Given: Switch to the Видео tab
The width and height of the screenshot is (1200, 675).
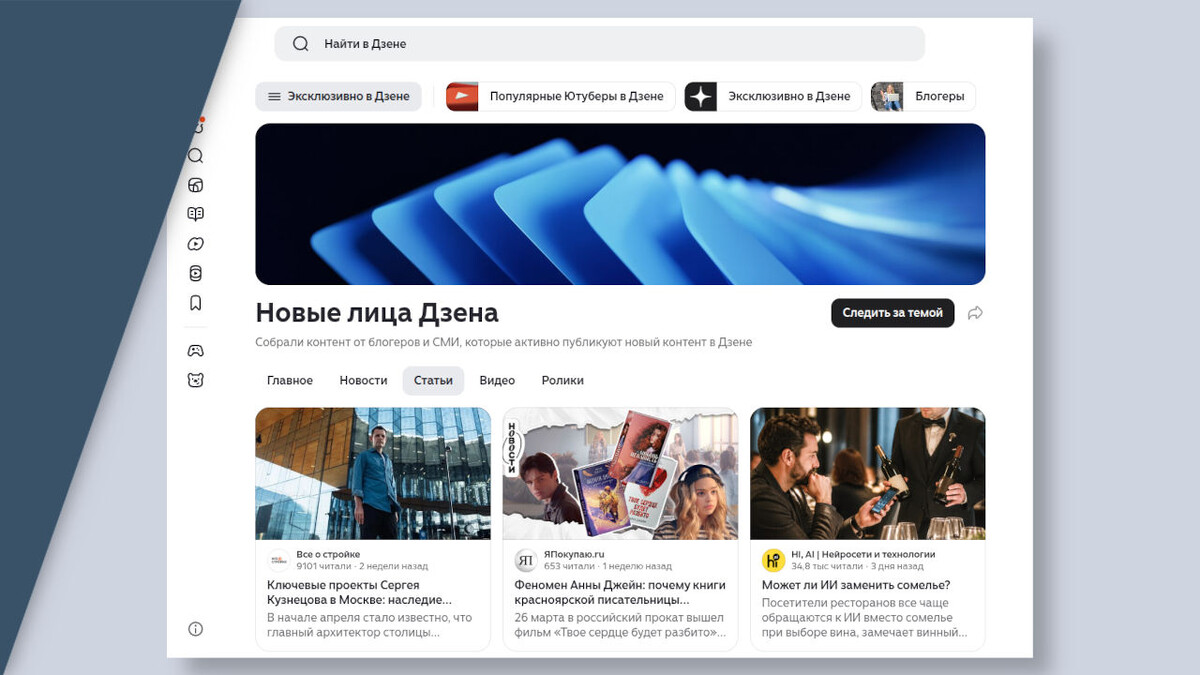Looking at the screenshot, I should point(497,381).
